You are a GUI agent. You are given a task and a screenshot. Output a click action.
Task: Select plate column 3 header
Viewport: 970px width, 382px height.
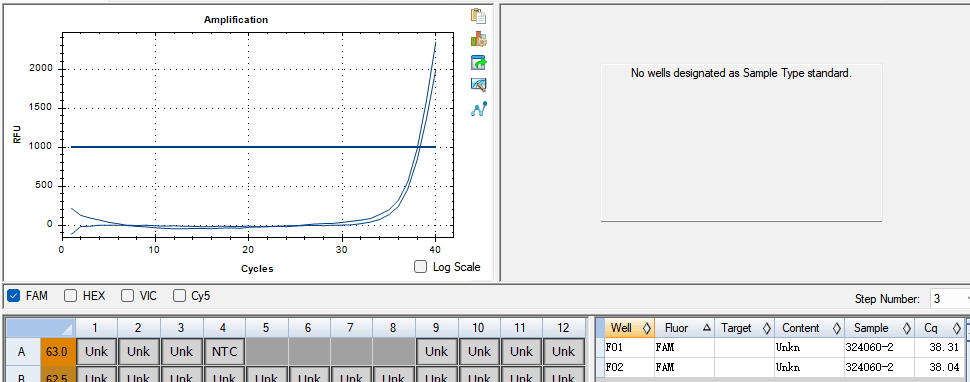pyautogui.click(x=181, y=328)
